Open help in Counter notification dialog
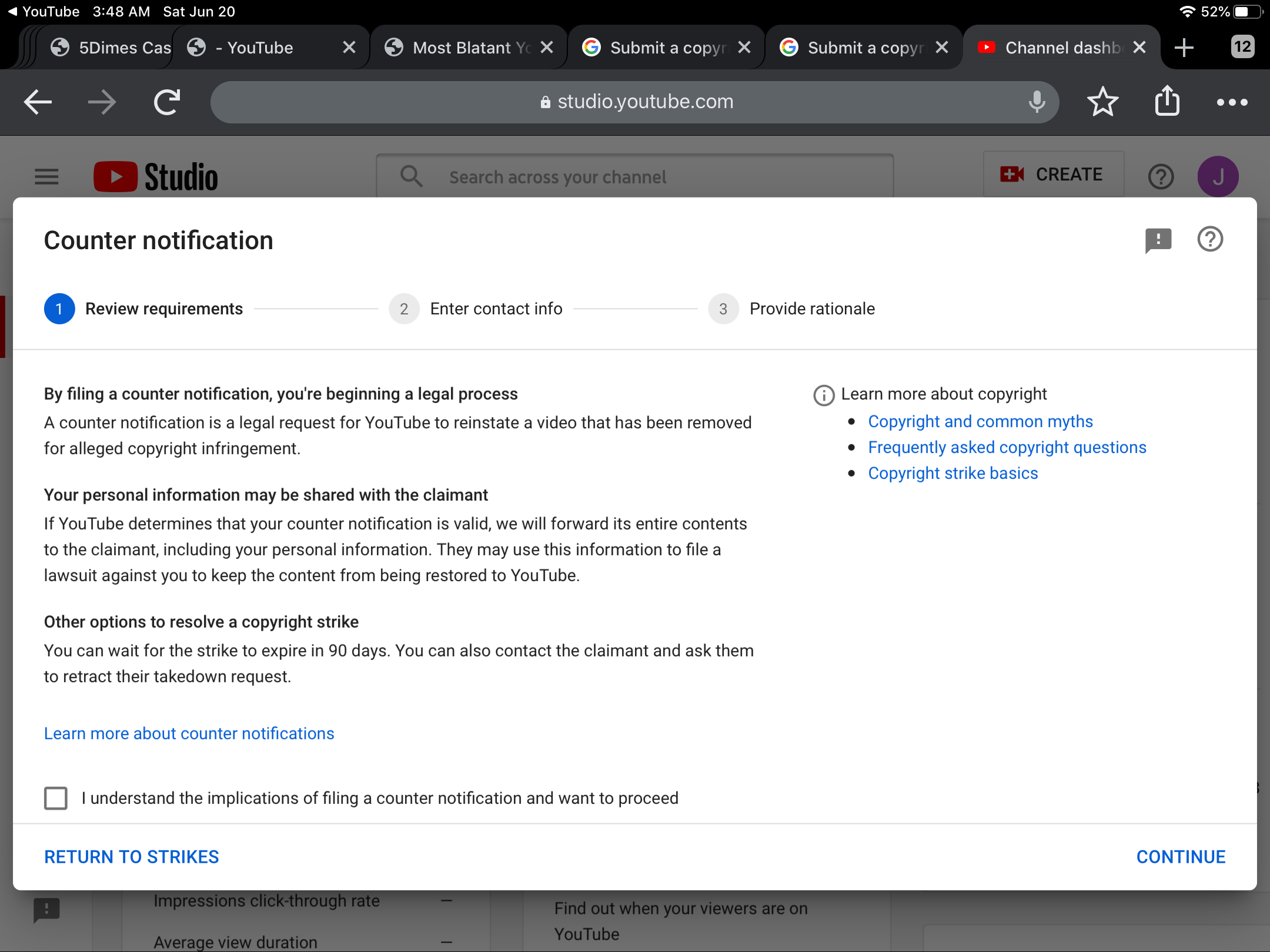Image resolution: width=1270 pixels, height=952 pixels. pyautogui.click(x=1210, y=239)
